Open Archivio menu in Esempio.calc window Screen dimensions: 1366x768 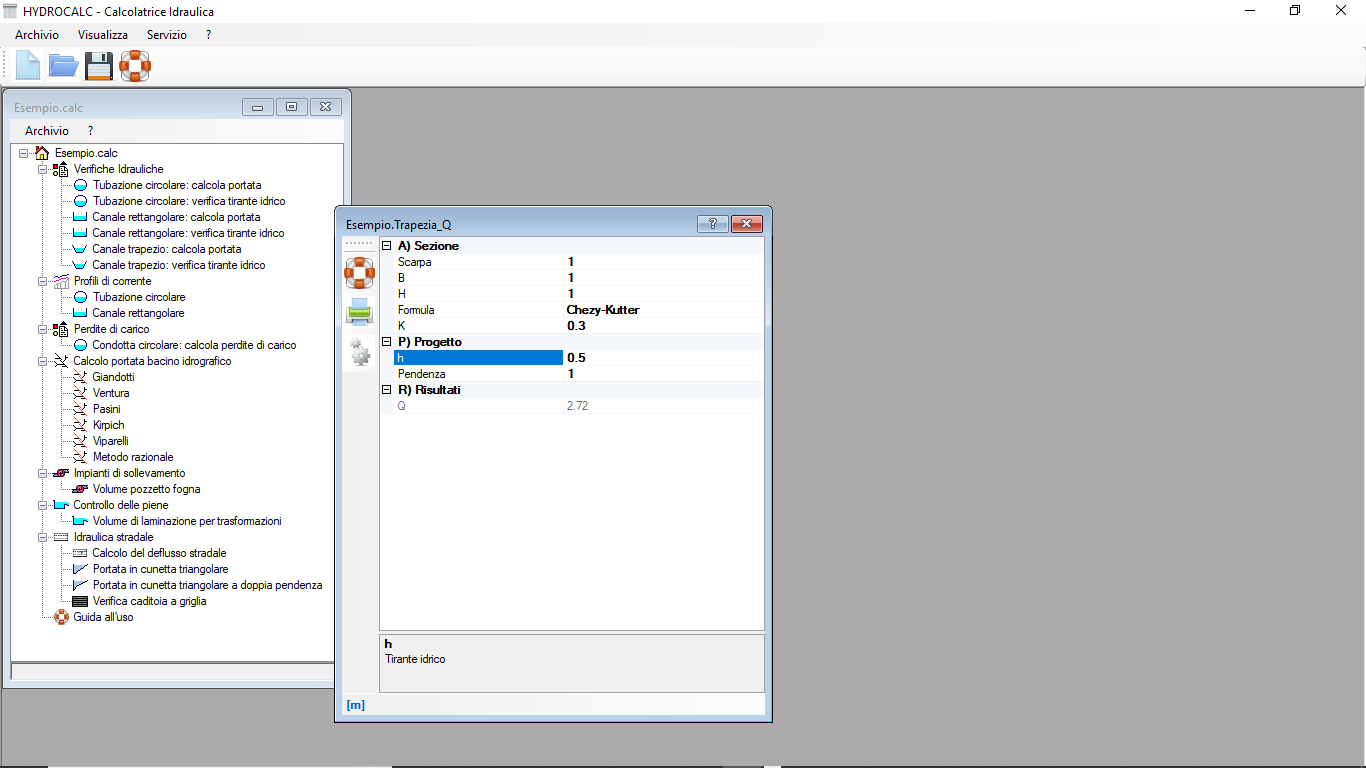pos(47,131)
